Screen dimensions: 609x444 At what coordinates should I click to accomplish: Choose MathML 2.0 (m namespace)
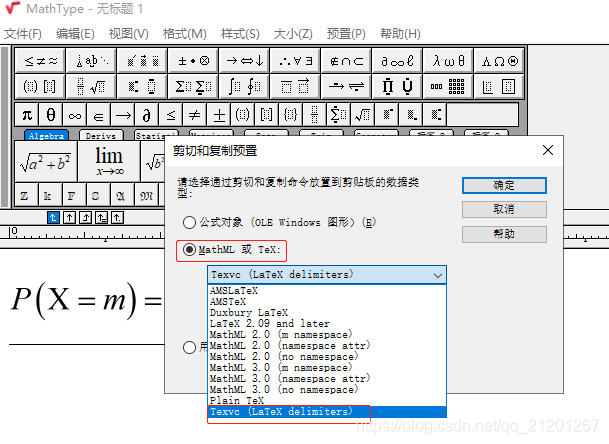click(x=327, y=334)
